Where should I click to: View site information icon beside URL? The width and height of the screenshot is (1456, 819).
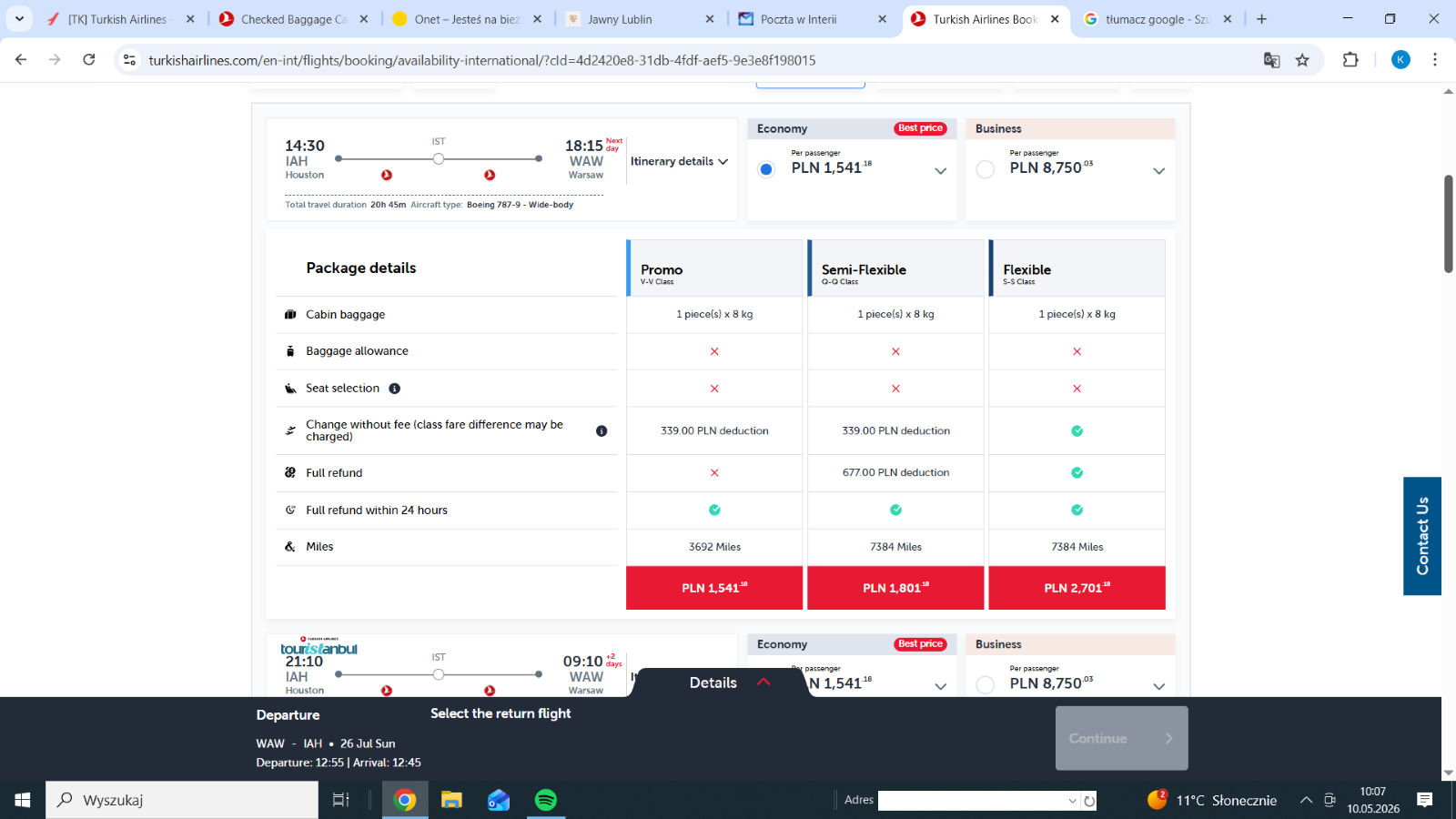click(130, 60)
